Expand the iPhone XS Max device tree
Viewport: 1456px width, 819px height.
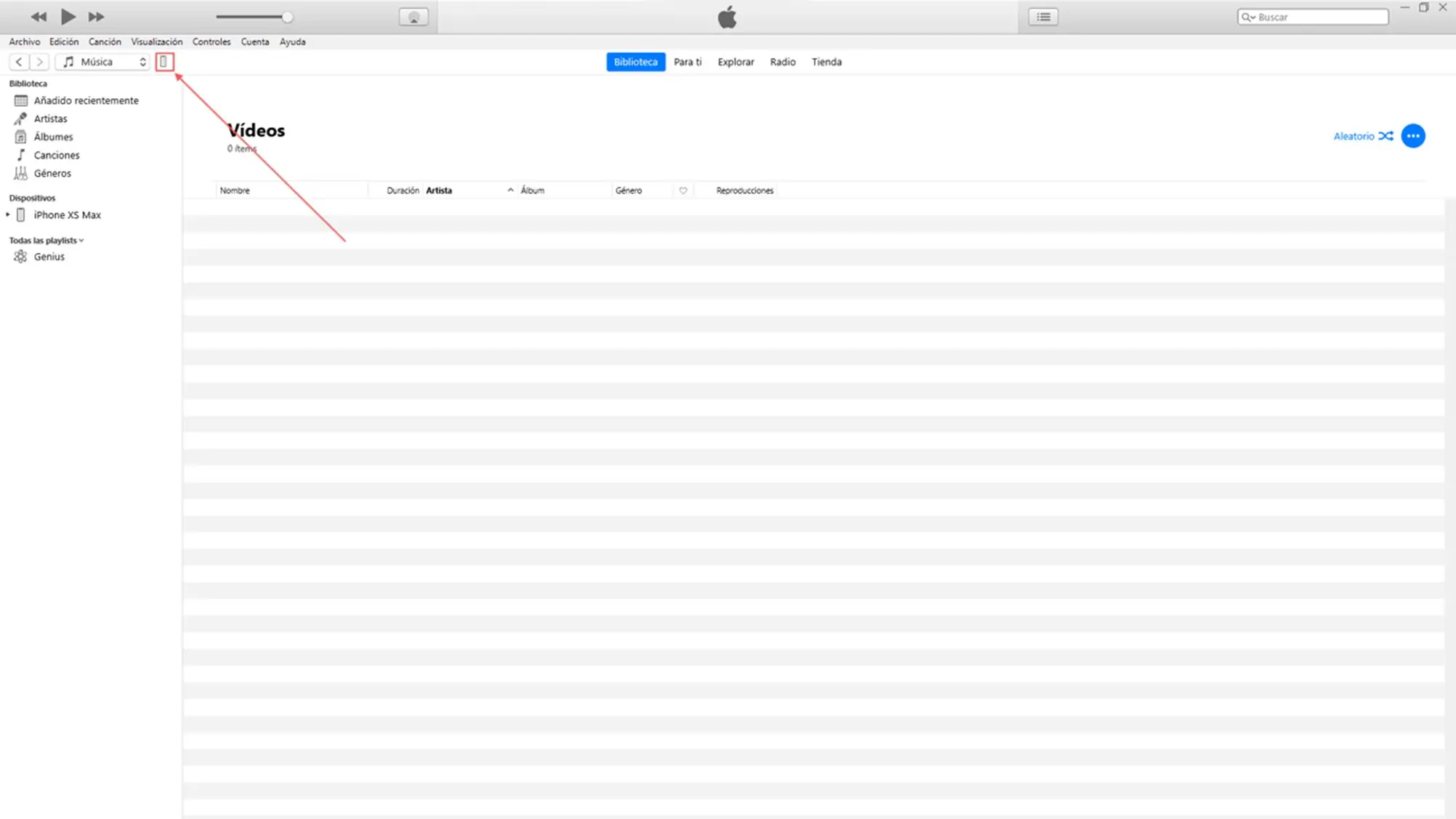[x=8, y=215]
